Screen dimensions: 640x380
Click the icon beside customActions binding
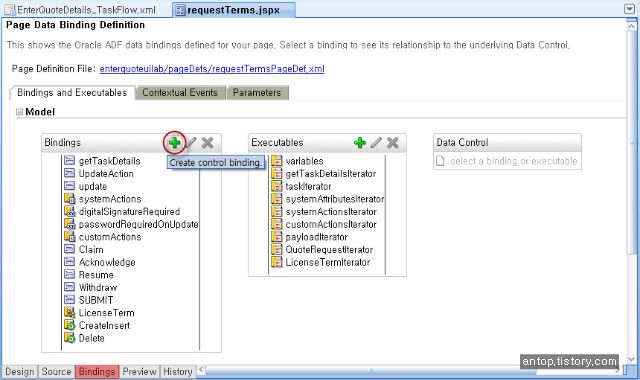[70, 236]
